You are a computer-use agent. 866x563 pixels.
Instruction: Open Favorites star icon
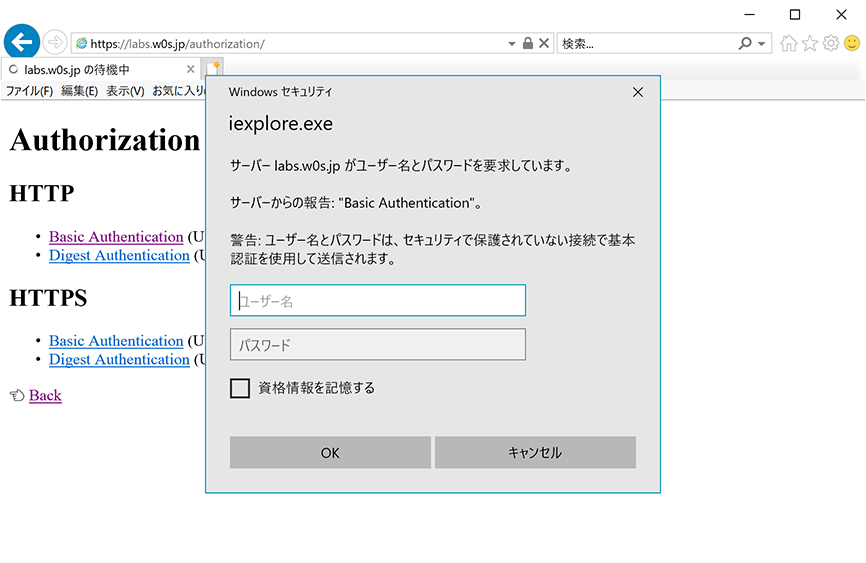[810, 44]
